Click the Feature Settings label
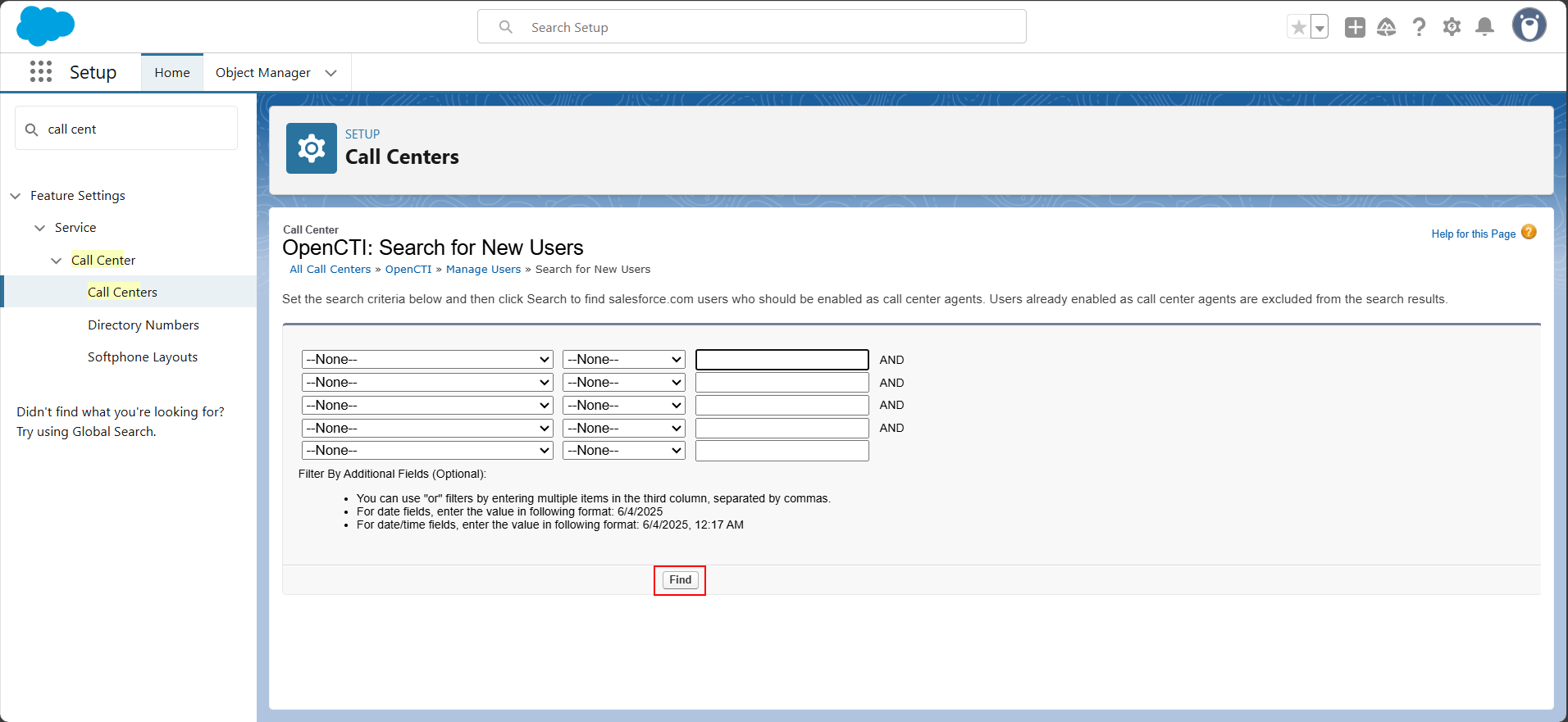This screenshot has height=722, width=1568. coord(78,196)
